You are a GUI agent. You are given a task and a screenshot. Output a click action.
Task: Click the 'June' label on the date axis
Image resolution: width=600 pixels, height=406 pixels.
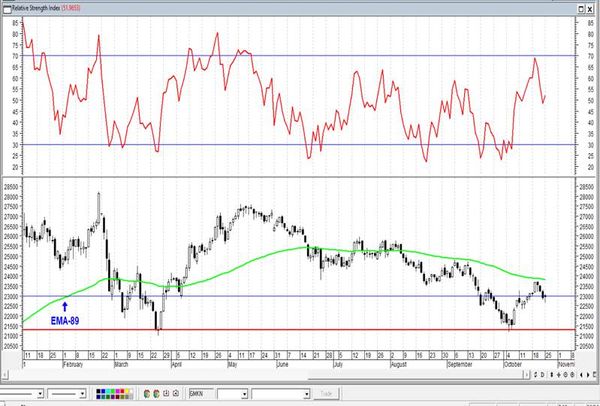click(282, 365)
